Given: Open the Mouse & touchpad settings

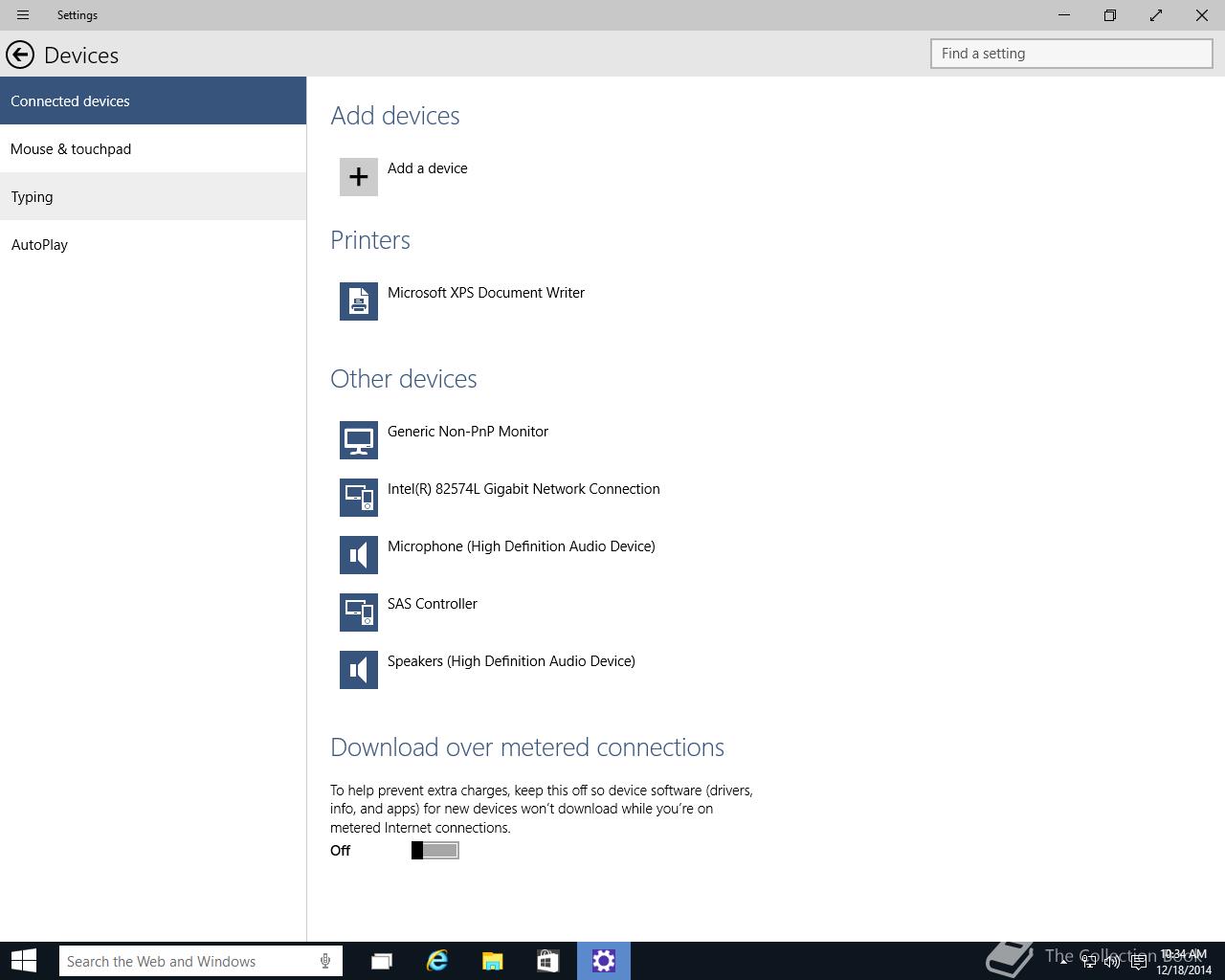Looking at the screenshot, I should [153, 148].
